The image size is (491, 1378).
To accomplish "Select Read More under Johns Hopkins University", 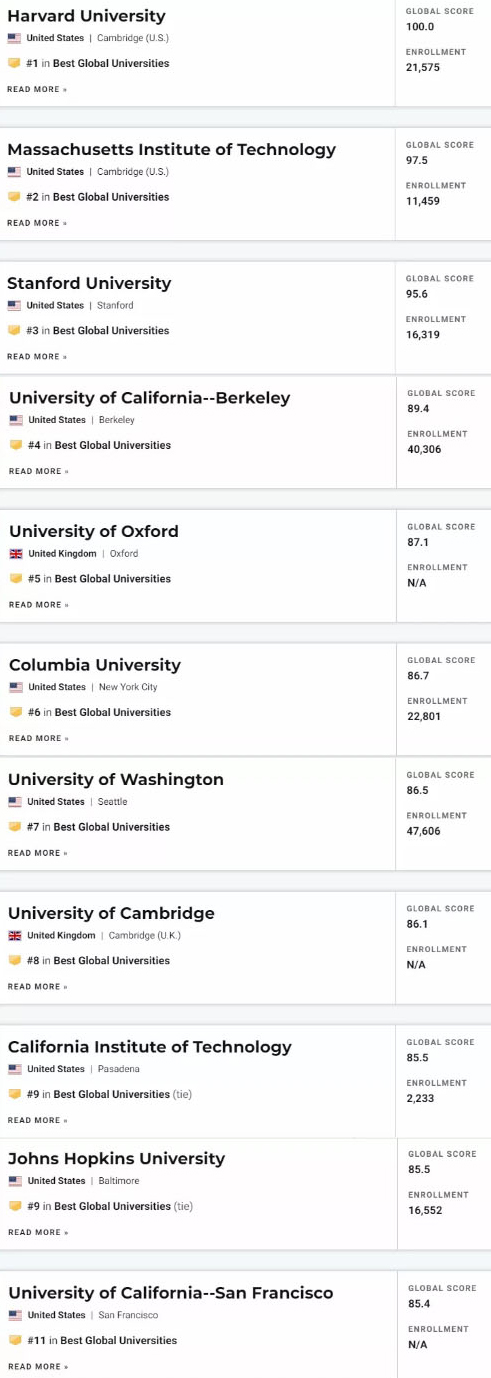I will [x=38, y=1232].
